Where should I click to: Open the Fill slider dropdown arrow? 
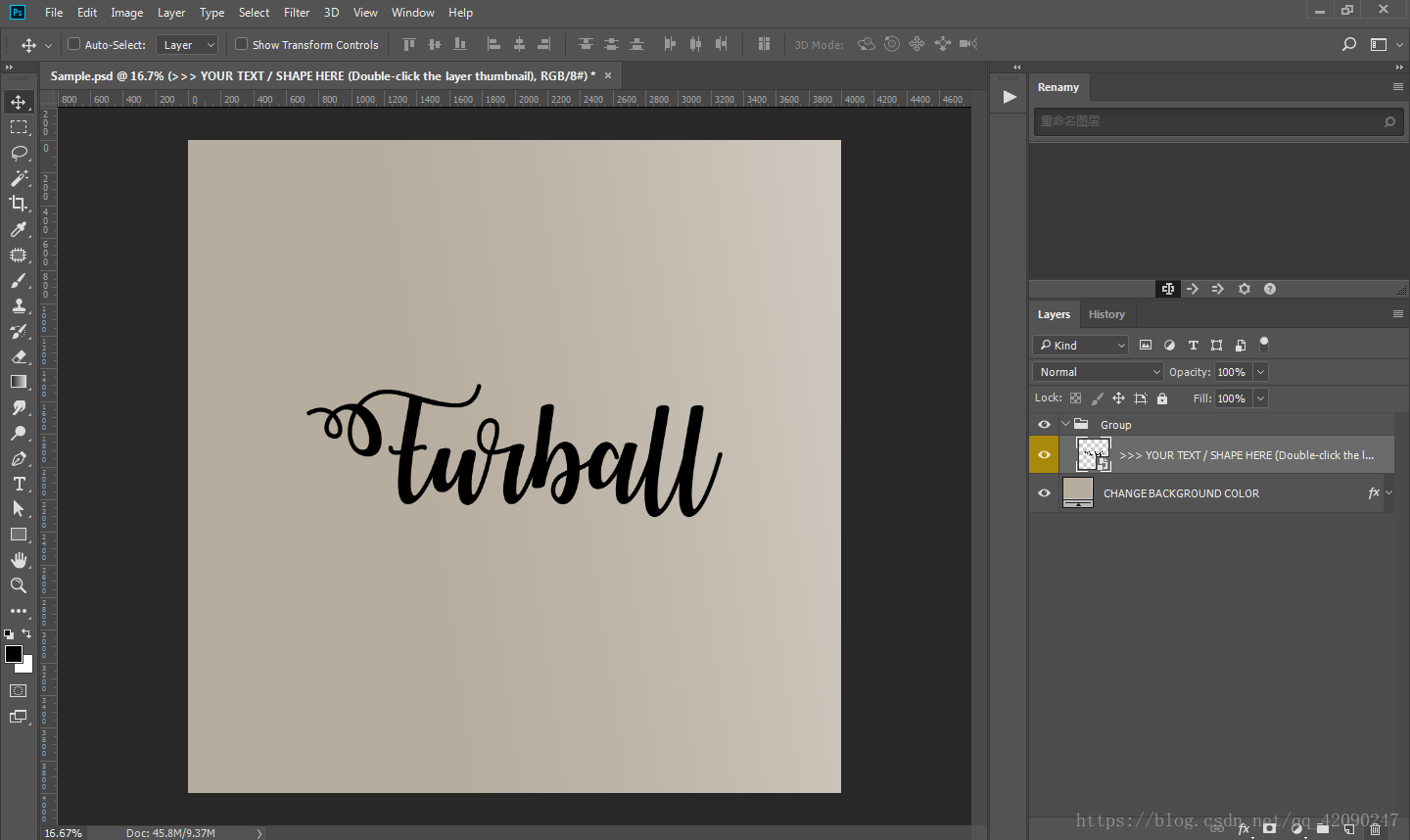(x=1261, y=398)
